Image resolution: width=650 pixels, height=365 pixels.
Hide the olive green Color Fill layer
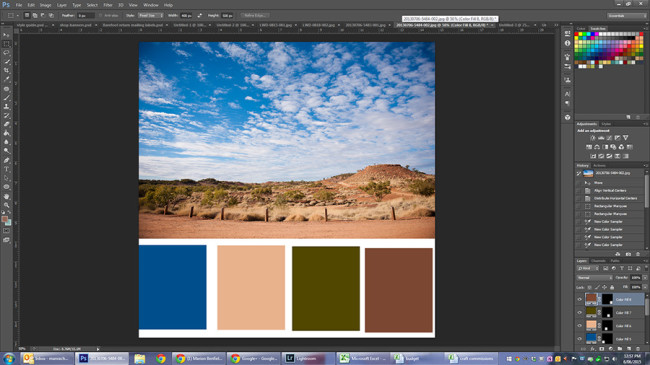(x=580, y=312)
